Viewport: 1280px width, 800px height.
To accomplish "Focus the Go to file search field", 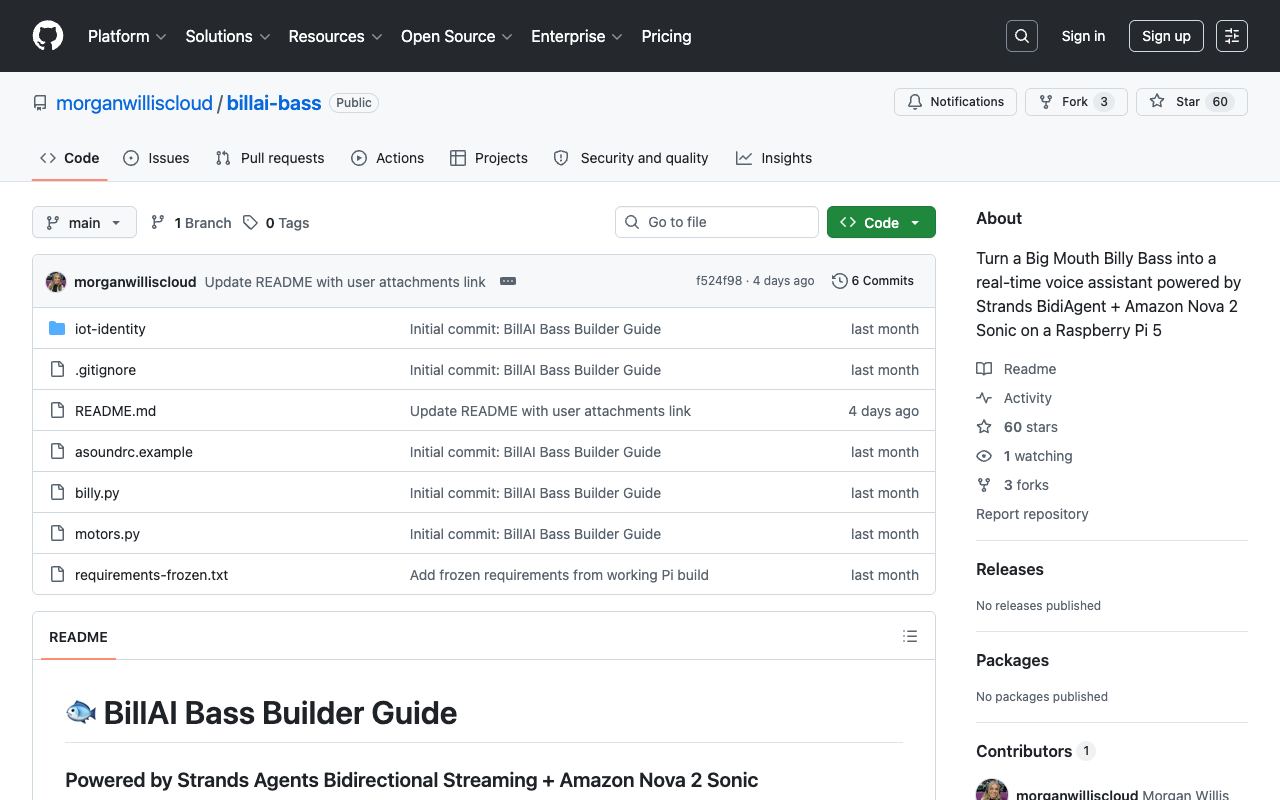I will point(717,222).
